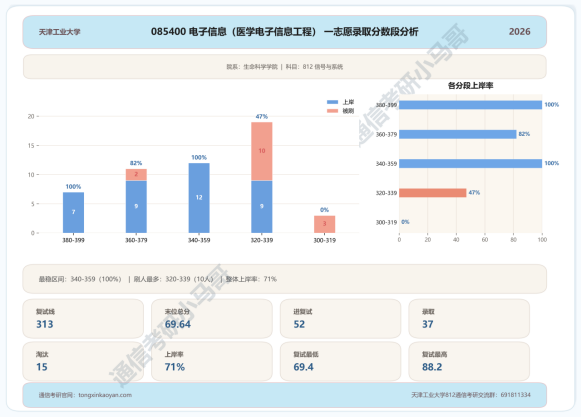The height and width of the screenshot is (418, 581).
Task: Click the 100% label above the 380-399 column
Action: pyautogui.click(x=73, y=186)
